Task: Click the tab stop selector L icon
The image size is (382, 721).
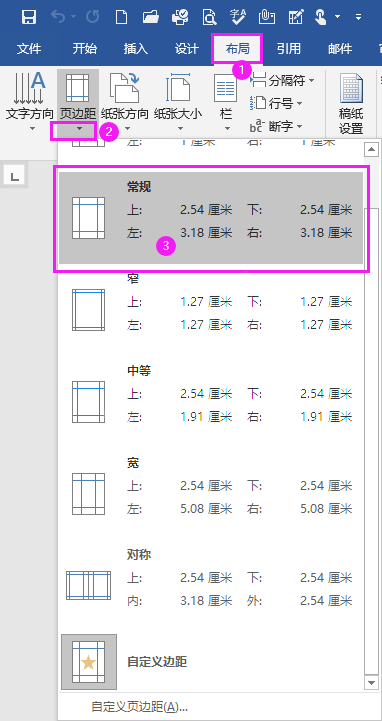Action: [15, 176]
